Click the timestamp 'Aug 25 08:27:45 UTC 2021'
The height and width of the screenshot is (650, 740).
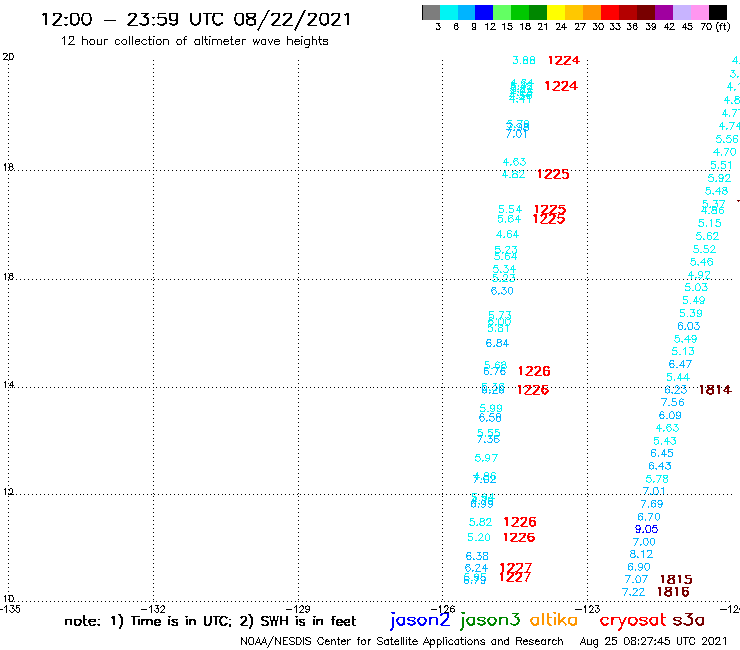654,642
